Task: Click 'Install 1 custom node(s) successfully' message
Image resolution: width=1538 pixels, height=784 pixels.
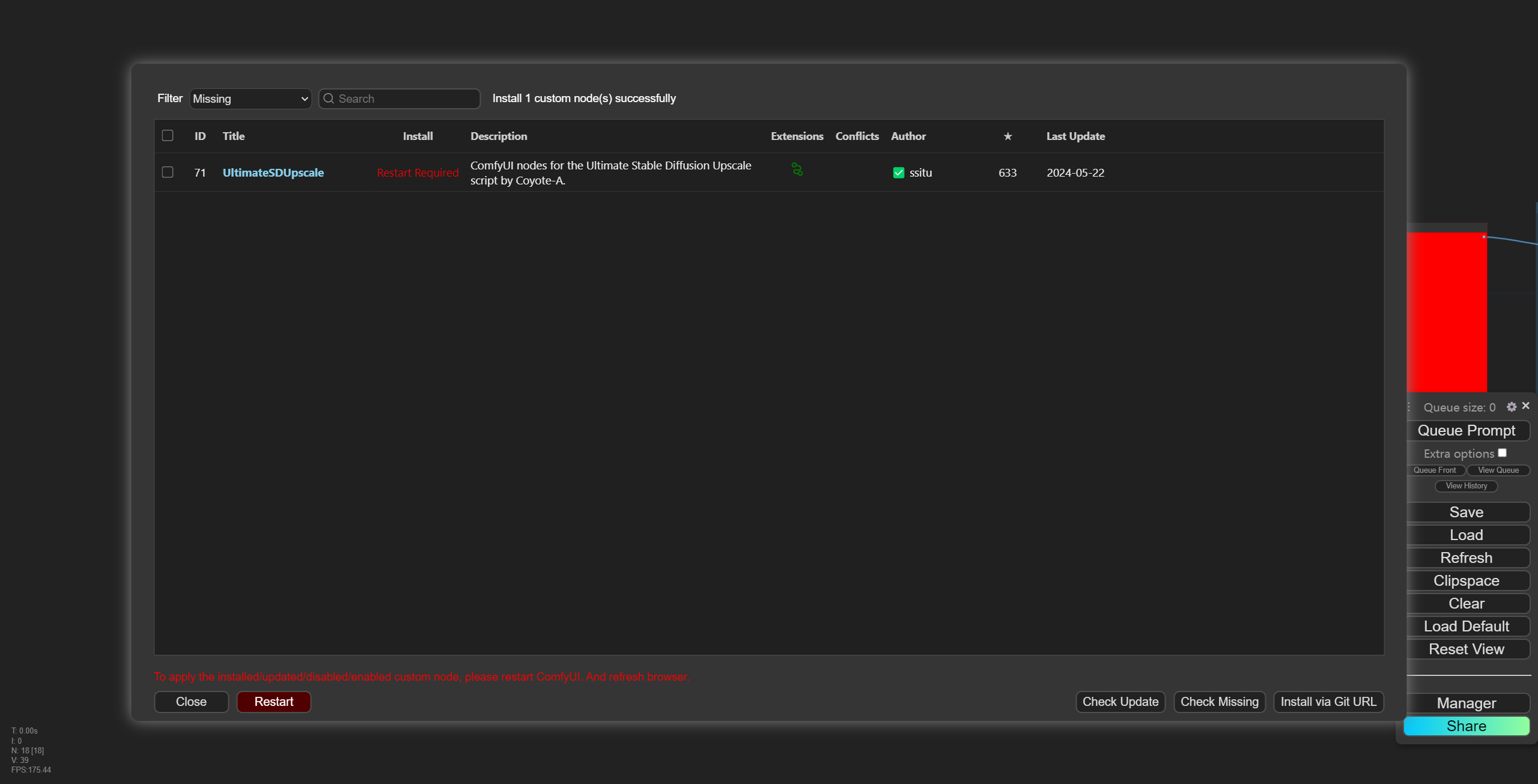Action: coord(584,99)
